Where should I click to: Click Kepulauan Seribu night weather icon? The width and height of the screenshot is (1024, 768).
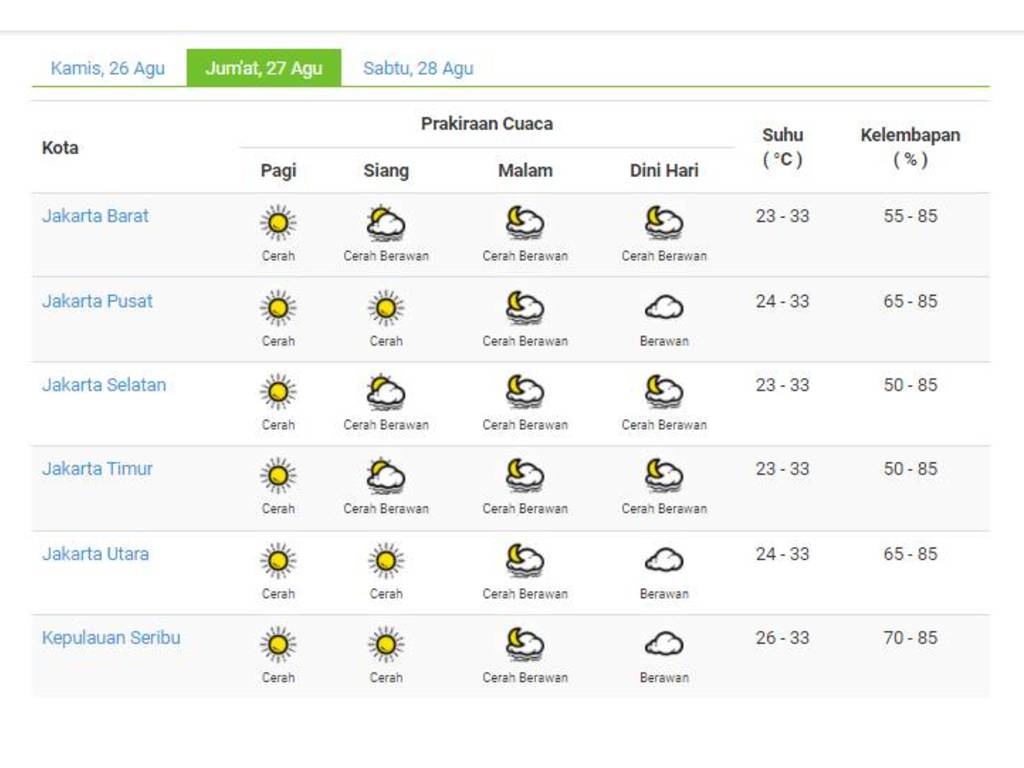(x=524, y=644)
